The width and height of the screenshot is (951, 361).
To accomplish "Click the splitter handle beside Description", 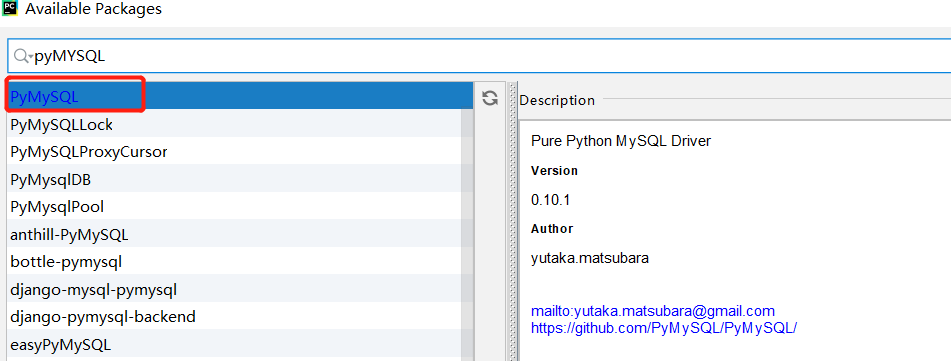I will (x=512, y=221).
